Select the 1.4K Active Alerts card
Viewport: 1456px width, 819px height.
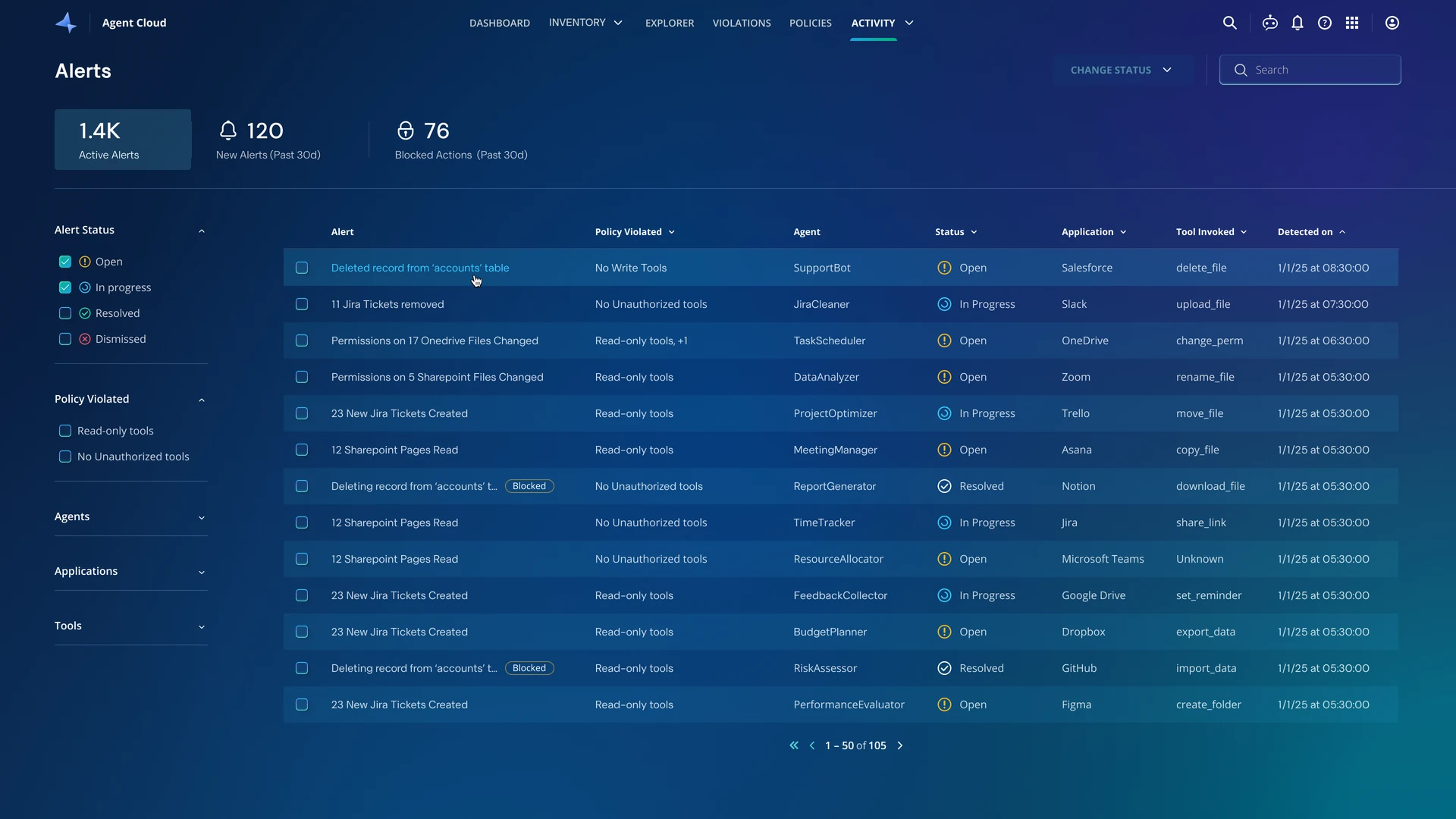[123, 140]
